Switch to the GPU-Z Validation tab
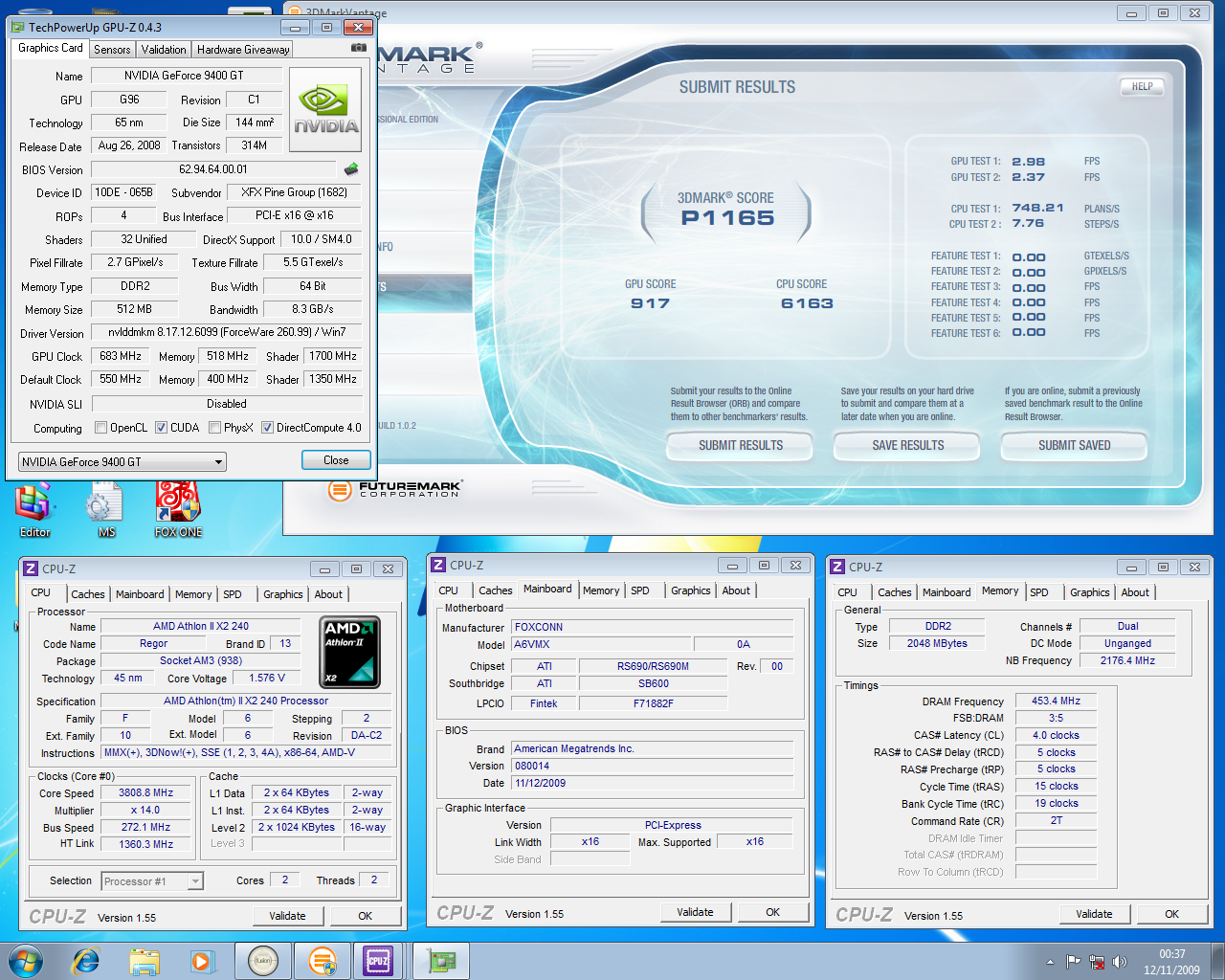The image size is (1225, 980). point(164,50)
